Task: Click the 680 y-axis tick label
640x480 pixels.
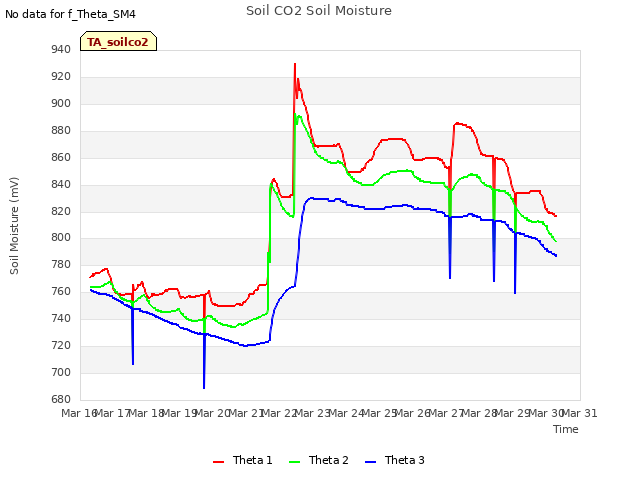Action: tap(61, 399)
